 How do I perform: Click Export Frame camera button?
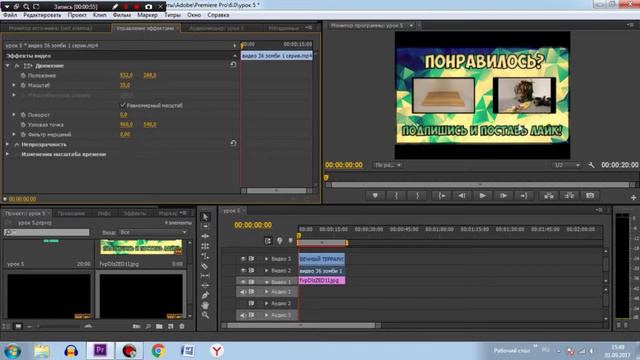pyautogui.click(x=590, y=196)
